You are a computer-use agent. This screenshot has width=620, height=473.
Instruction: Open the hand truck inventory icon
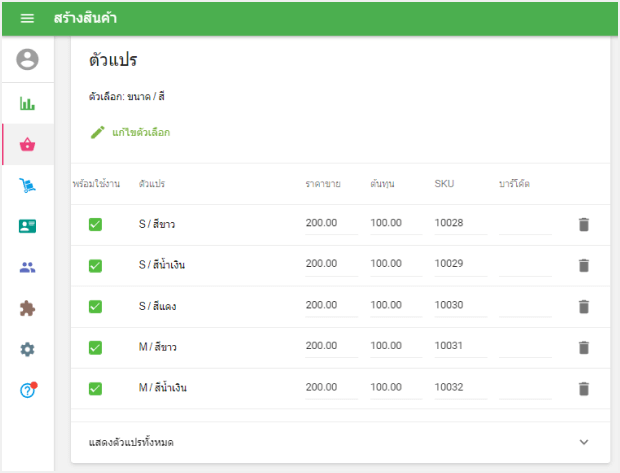(x=27, y=185)
